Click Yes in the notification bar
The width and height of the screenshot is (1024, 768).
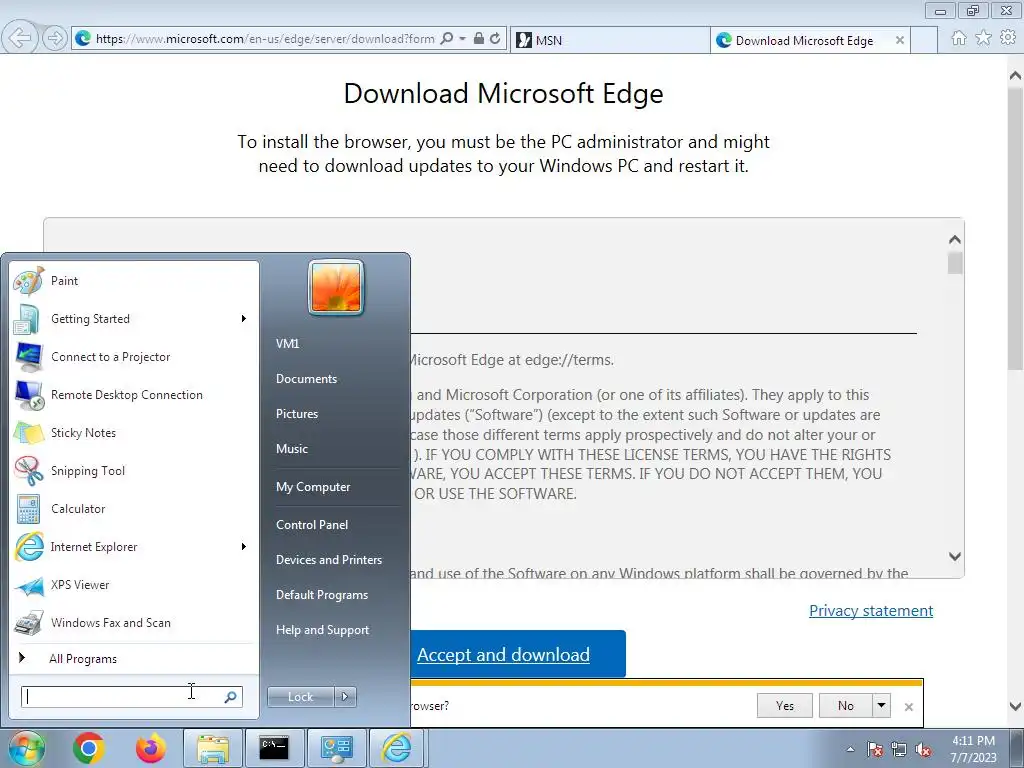tap(784, 705)
